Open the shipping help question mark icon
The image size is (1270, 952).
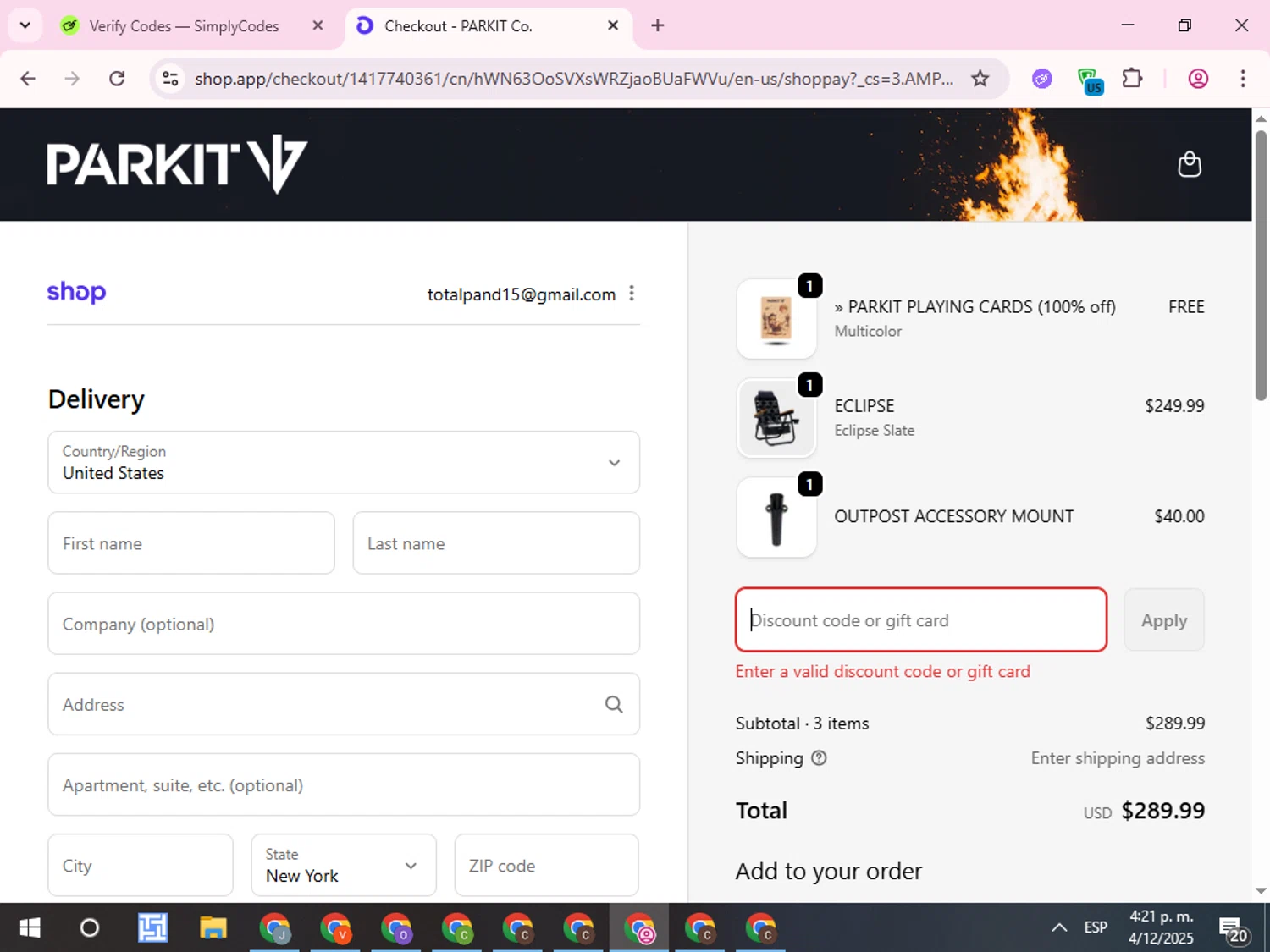click(x=819, y=758)
